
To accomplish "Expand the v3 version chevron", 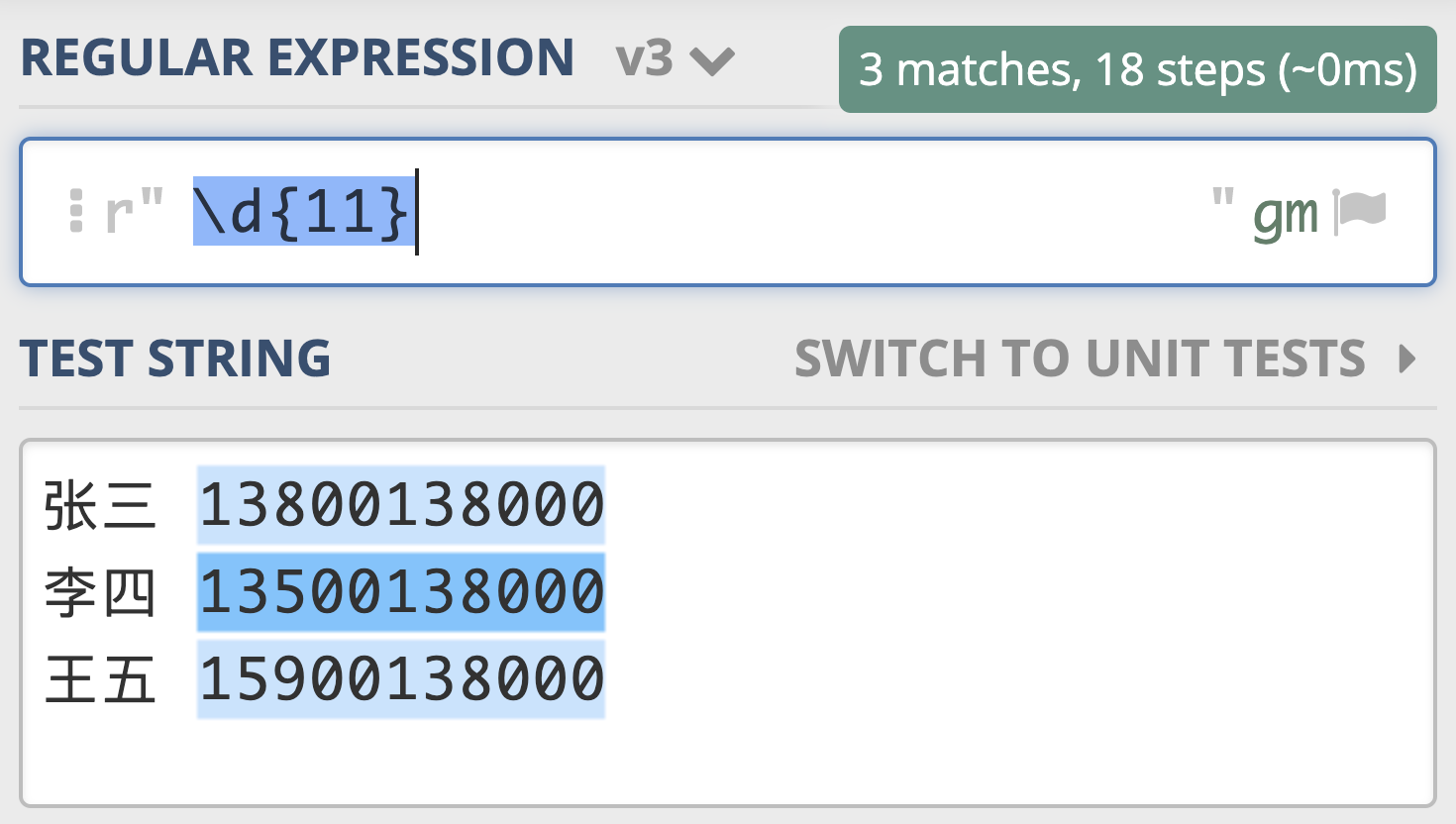I will click(712, 61).
